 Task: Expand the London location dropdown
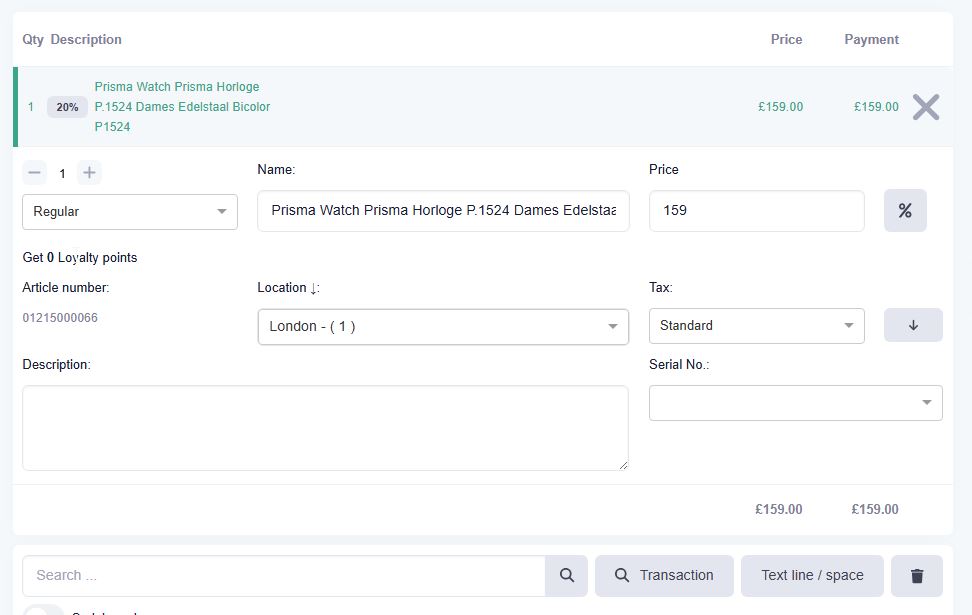[x=443, y=327]
